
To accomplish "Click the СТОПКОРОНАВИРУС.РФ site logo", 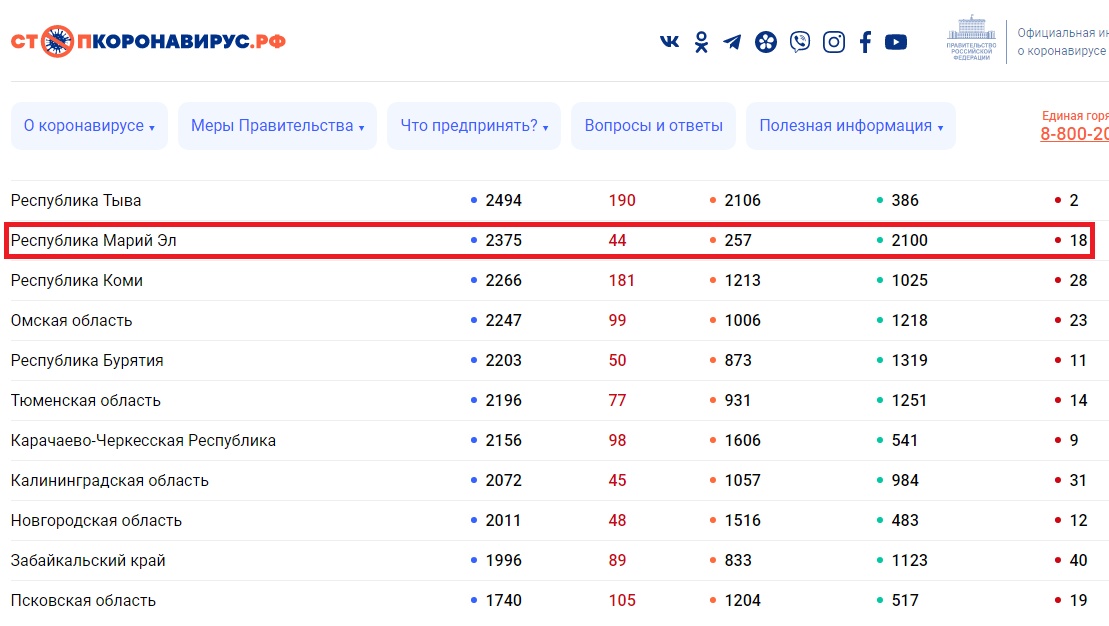I will point(148,42).
